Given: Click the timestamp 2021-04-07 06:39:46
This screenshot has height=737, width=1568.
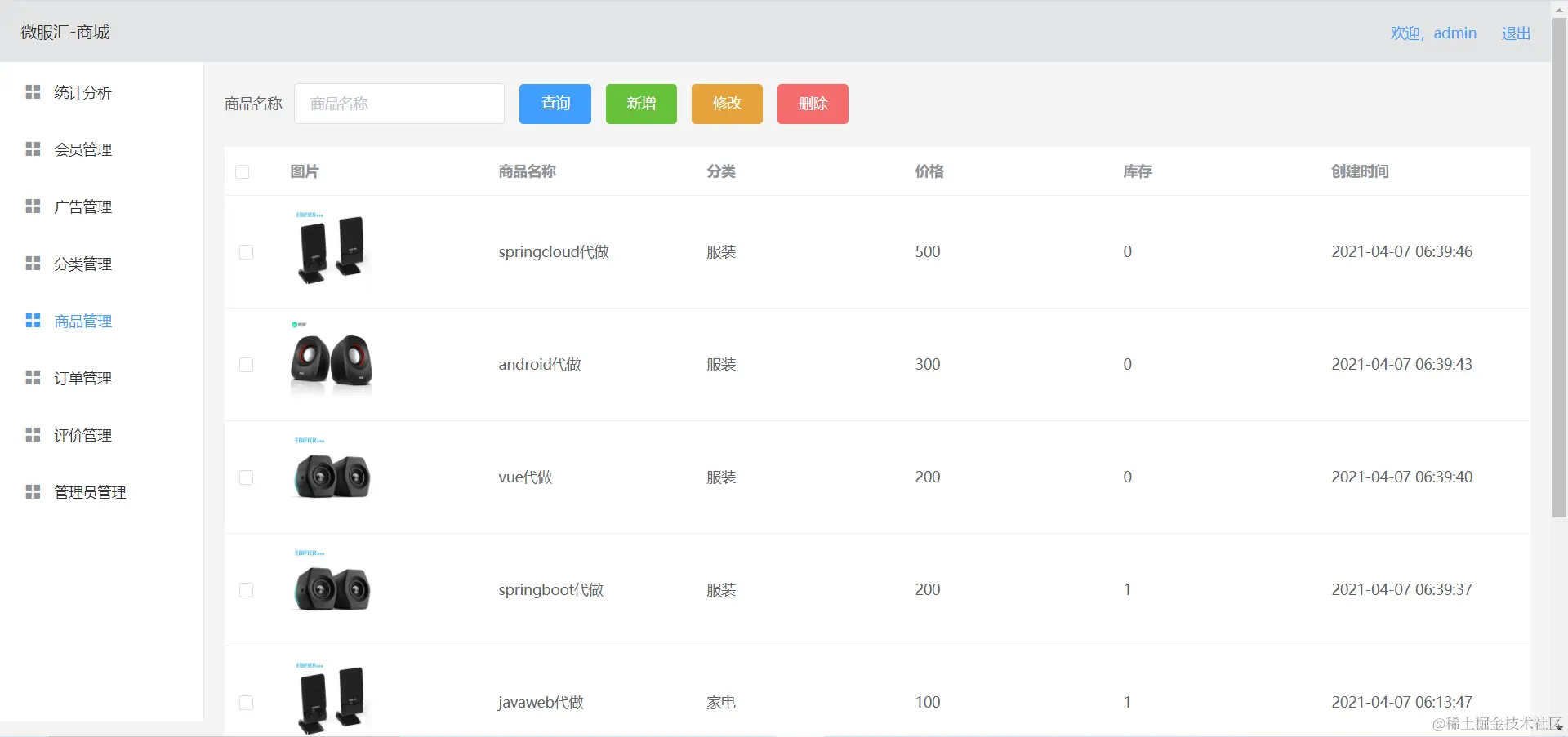Looking at the screenshot, I should [1402, 252].
